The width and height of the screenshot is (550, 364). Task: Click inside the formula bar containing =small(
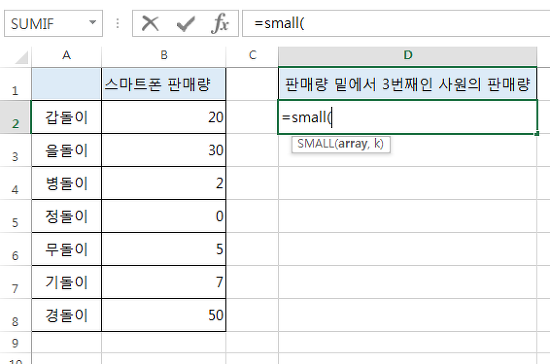coord(396,23)
